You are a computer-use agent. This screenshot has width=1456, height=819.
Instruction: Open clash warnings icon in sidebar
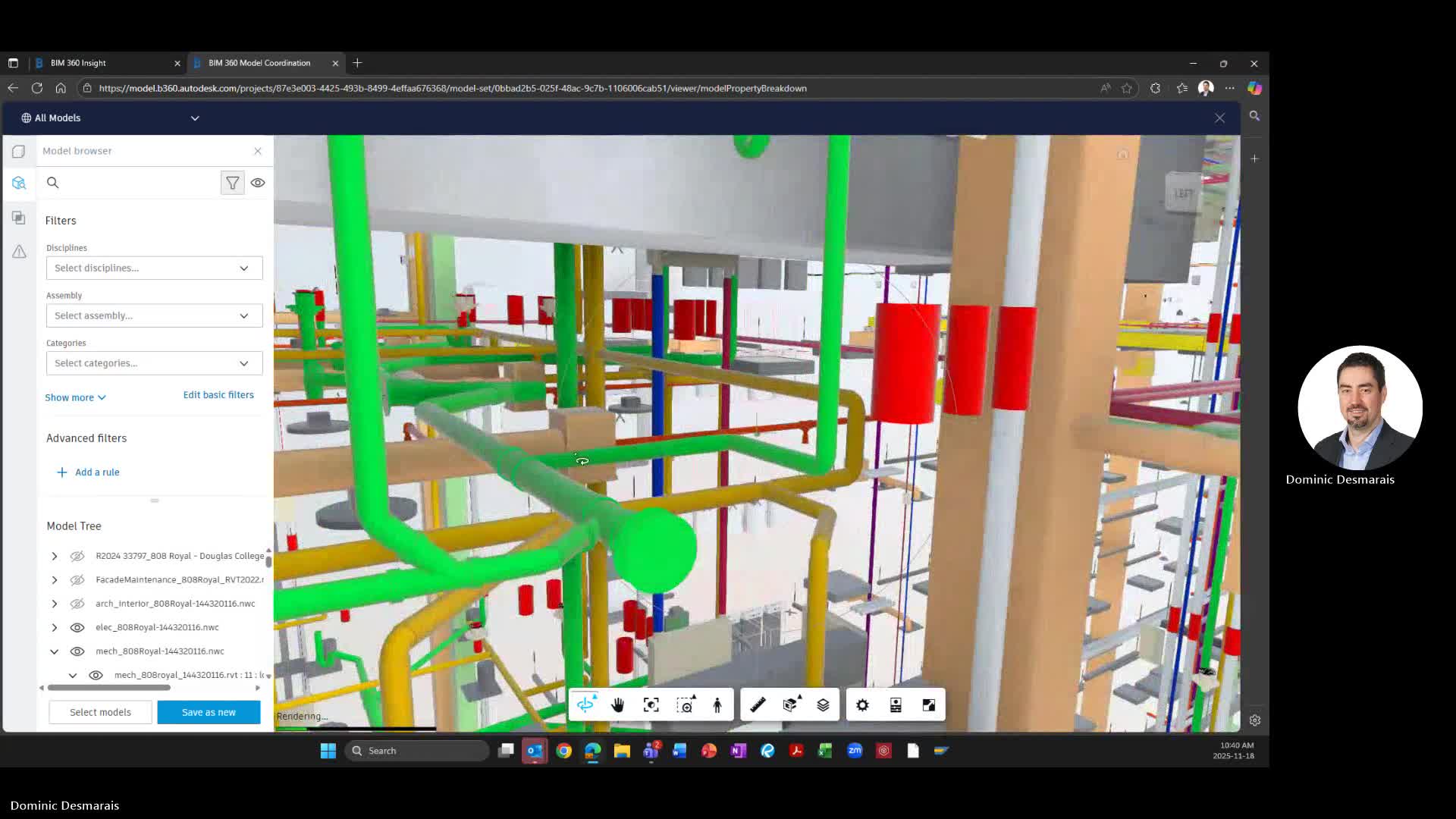(x=19, y=252)
